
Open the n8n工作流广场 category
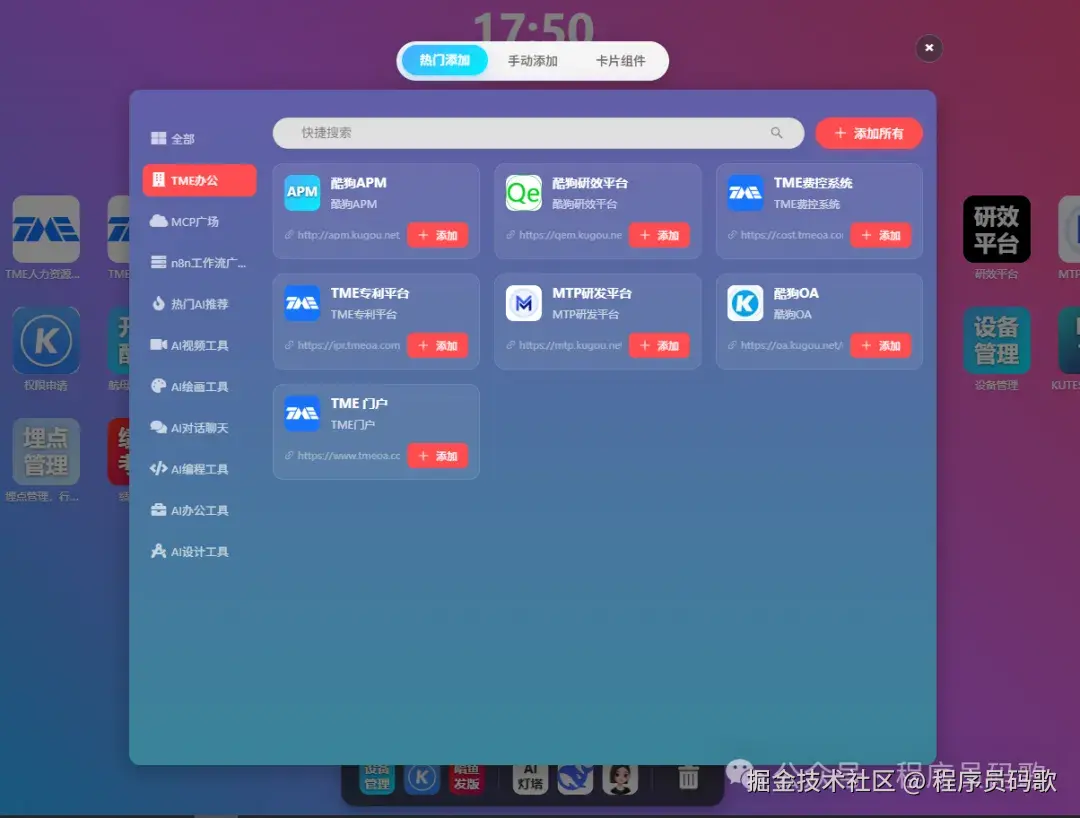coord(199,262)
